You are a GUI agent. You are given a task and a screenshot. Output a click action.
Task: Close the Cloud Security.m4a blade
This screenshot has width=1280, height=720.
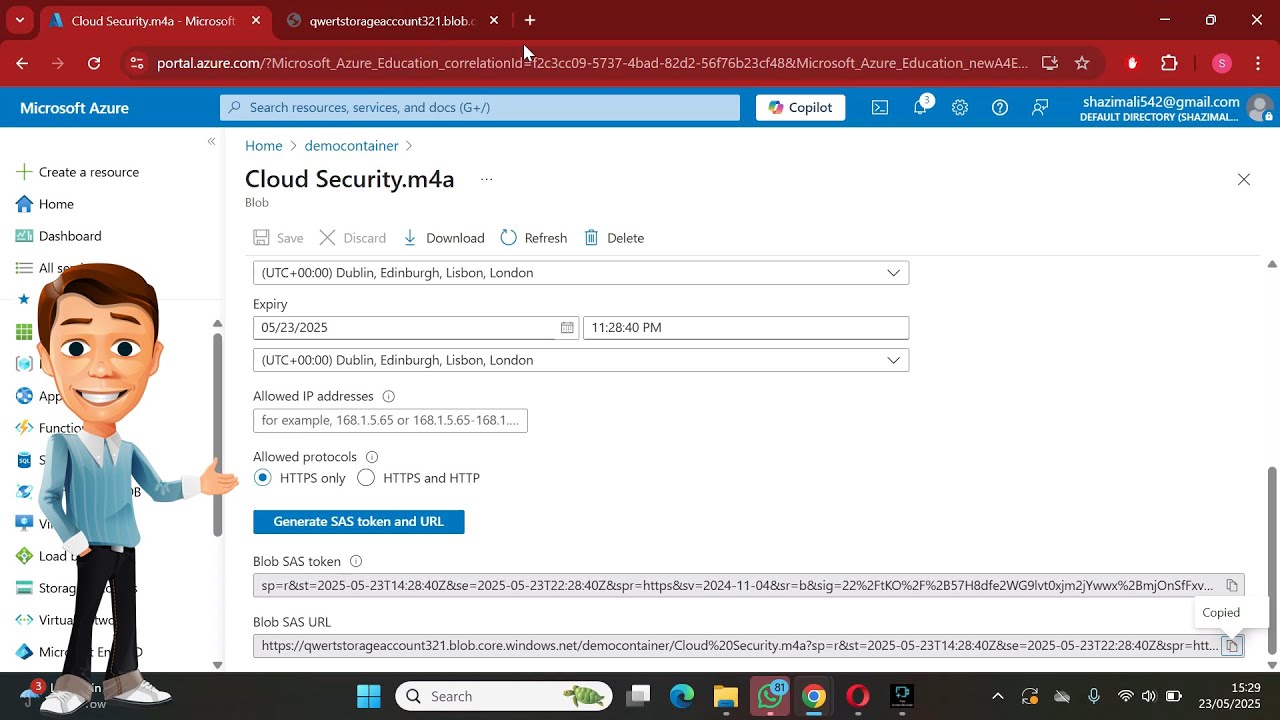tap(1244, 180)
